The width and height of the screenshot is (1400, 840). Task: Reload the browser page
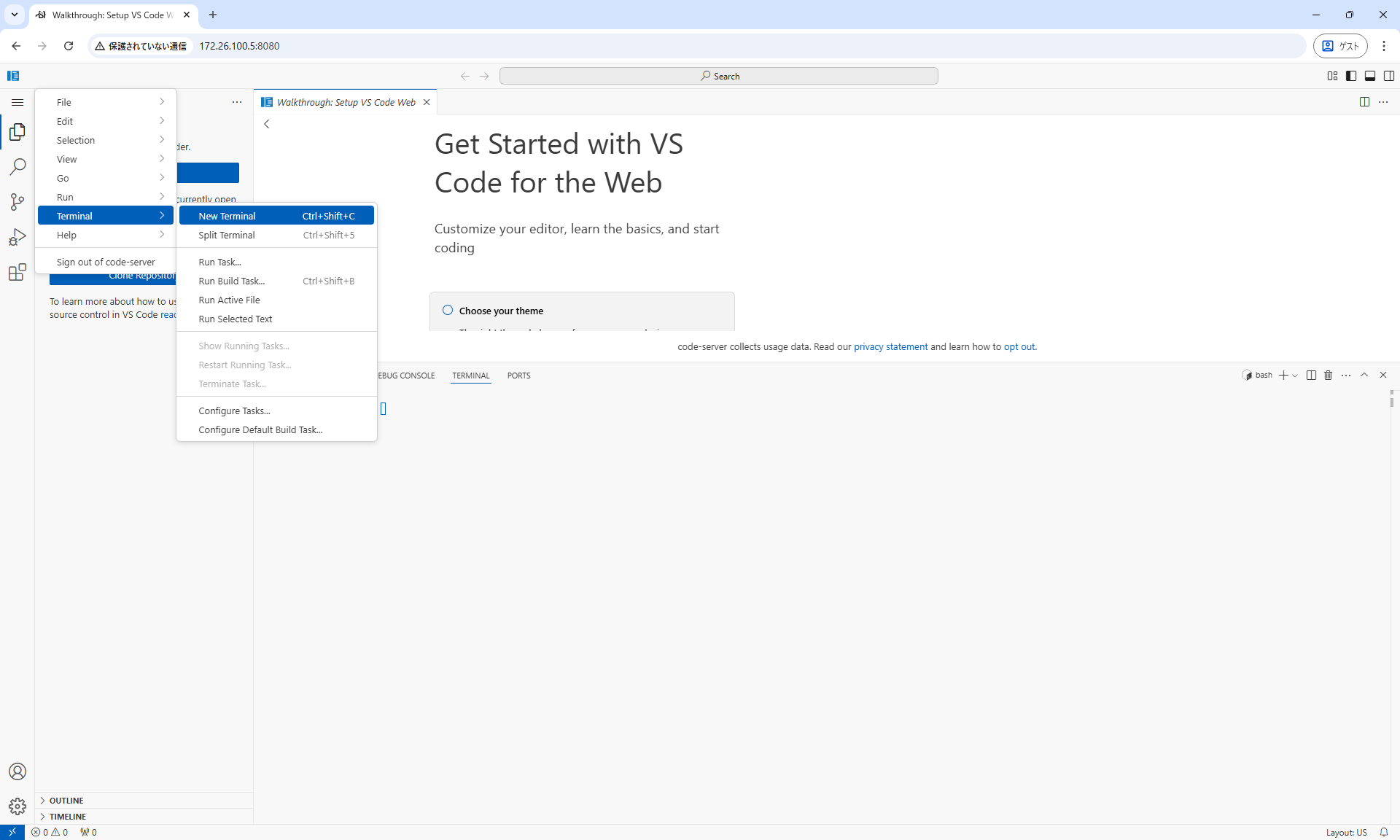click(x=69, y=46)
